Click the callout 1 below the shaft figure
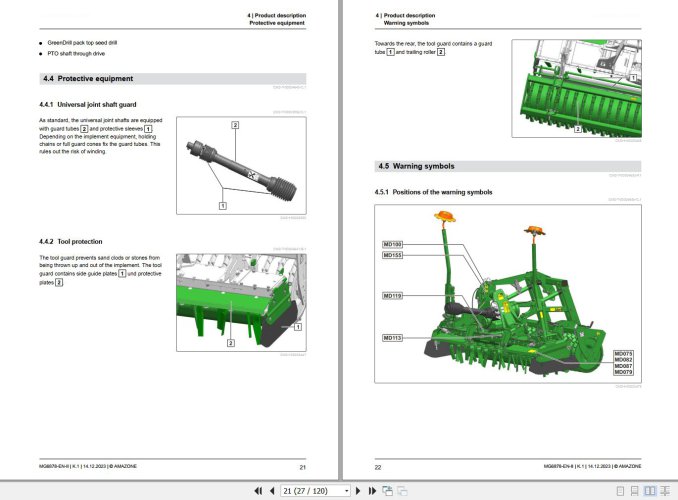The width and height of the screenshot is (678, 500). click(223, 206)
